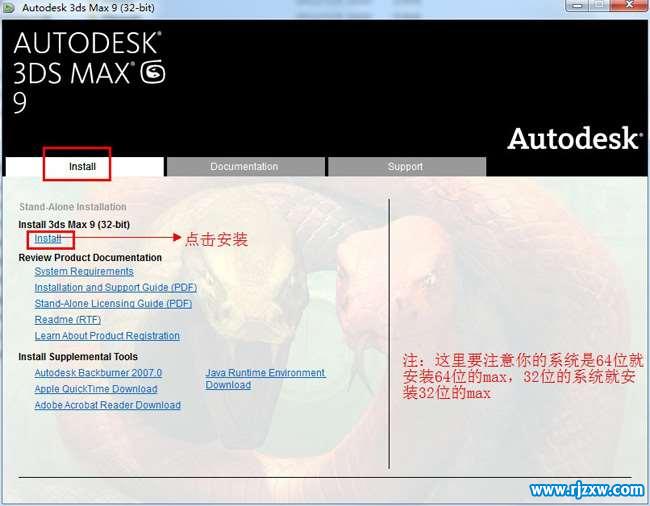Click the Autodesk brand logo
The image size is (650, 506).
pos(575,138)
